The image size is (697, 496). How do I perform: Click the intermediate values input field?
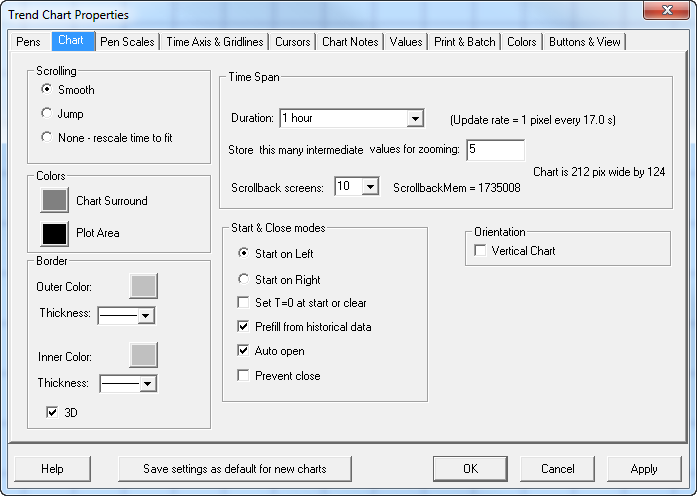point(494,150)
